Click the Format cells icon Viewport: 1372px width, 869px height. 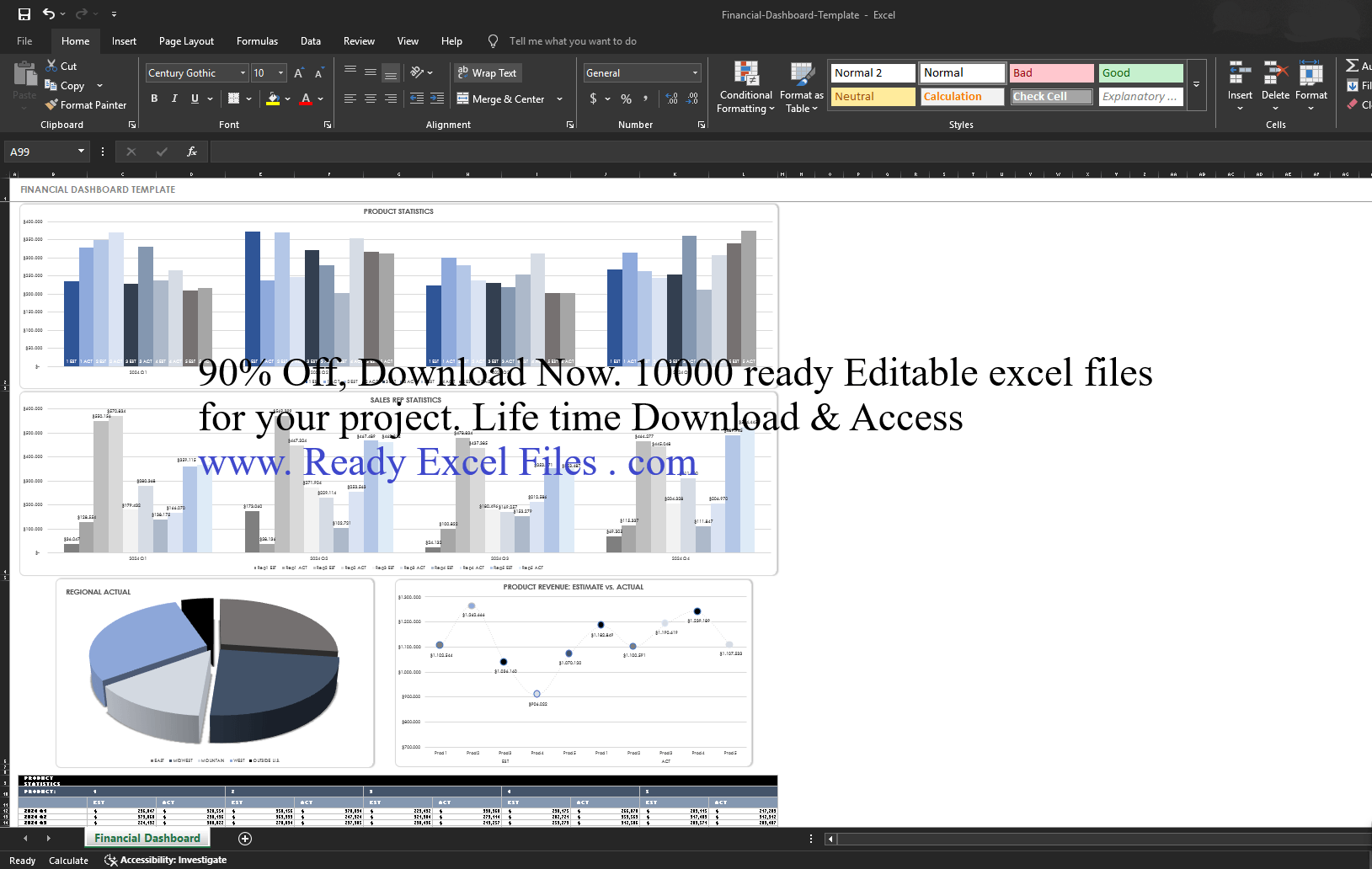(1311, 73)
